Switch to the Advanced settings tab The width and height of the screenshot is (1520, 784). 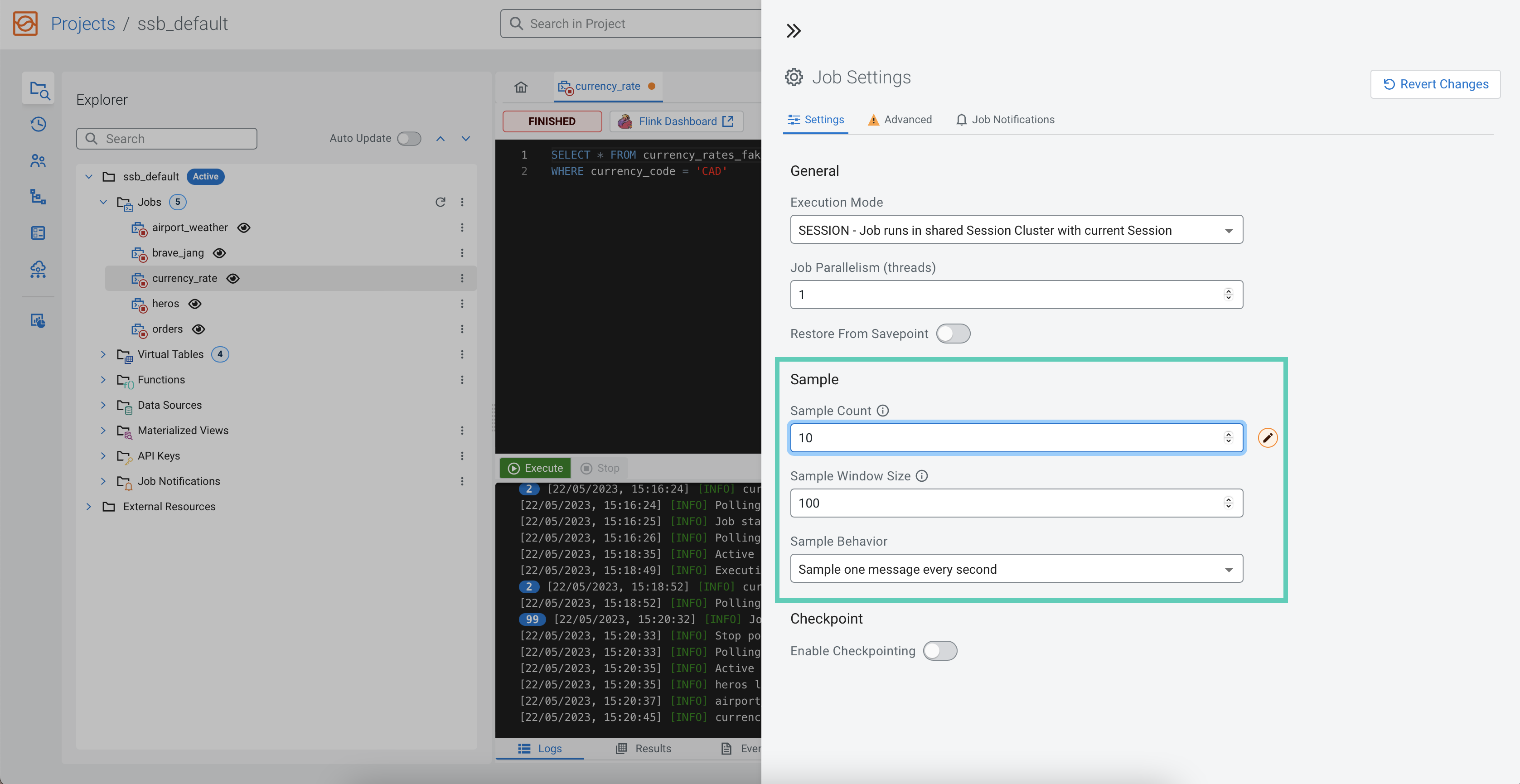click(x=900, y=120)
